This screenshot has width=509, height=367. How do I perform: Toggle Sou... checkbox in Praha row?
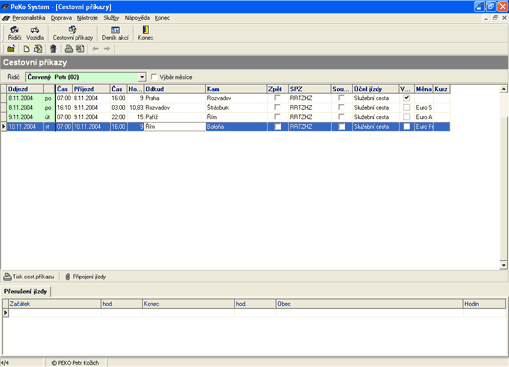coord(341,98)
